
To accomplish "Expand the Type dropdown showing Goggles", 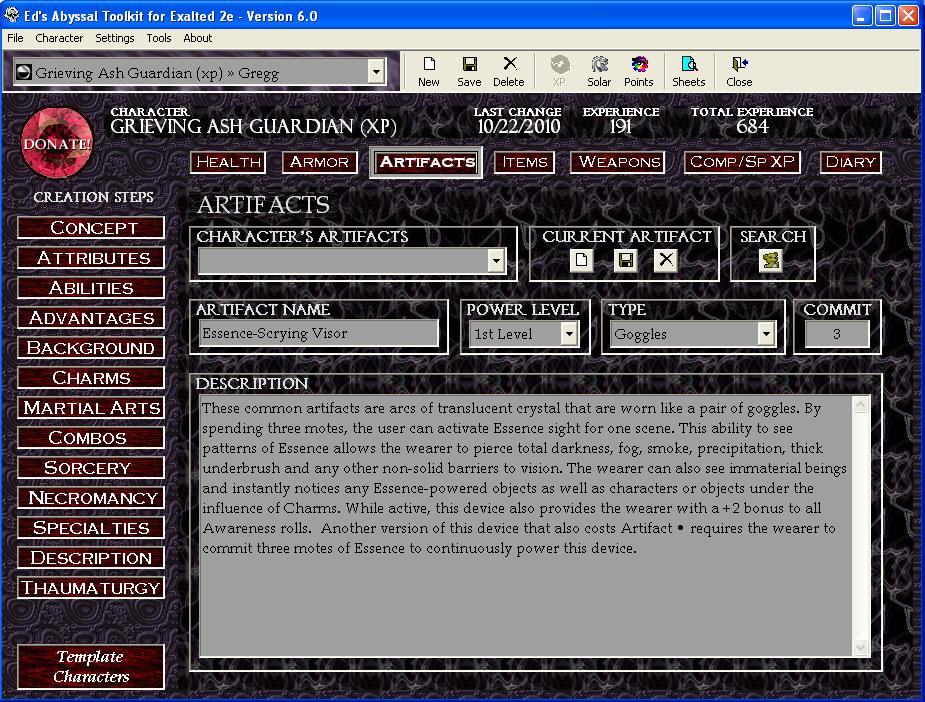I will [x=766, y=334].
